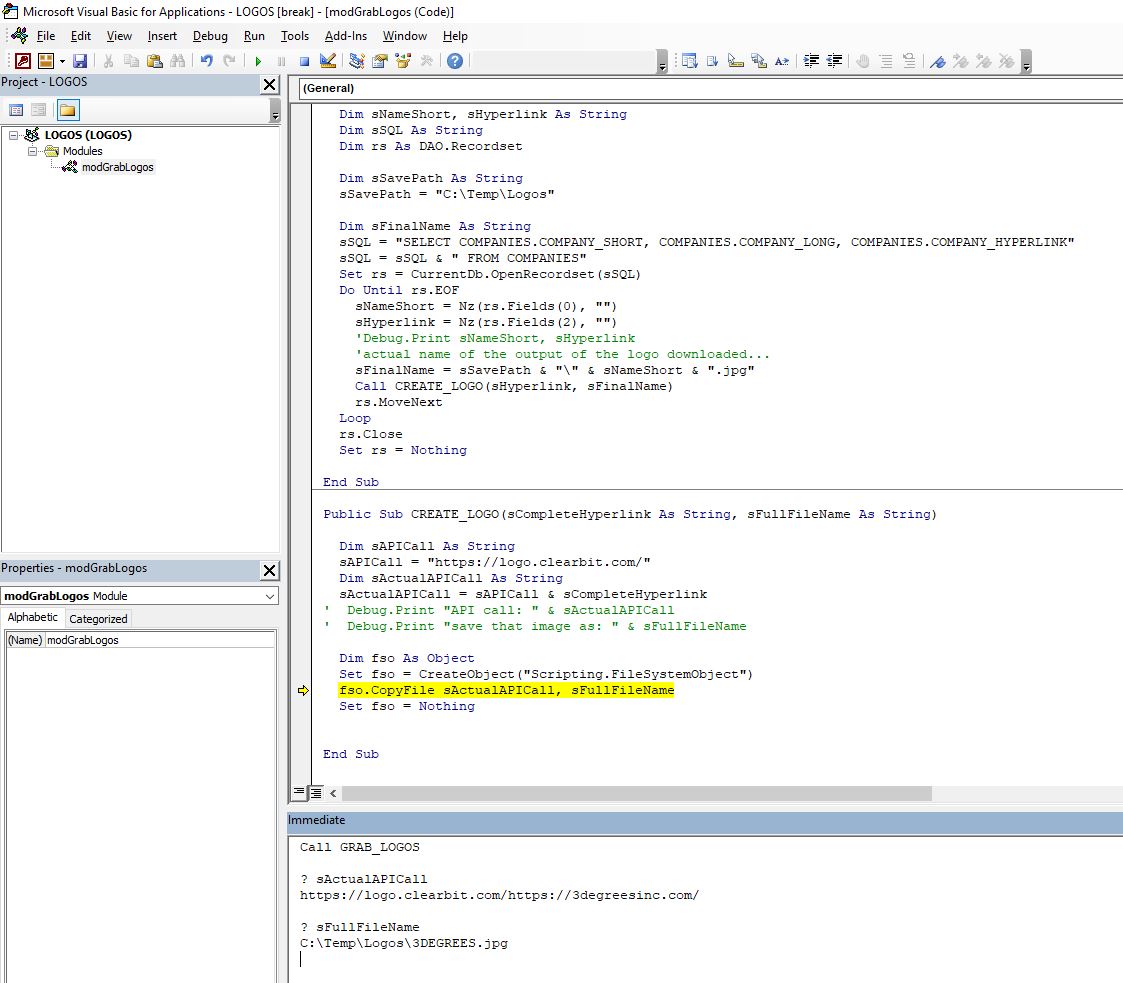This screenshot has width=1123, height=983.
Task: Select the Indent icon in the Edit toolbar
Action: coord(810,60)
